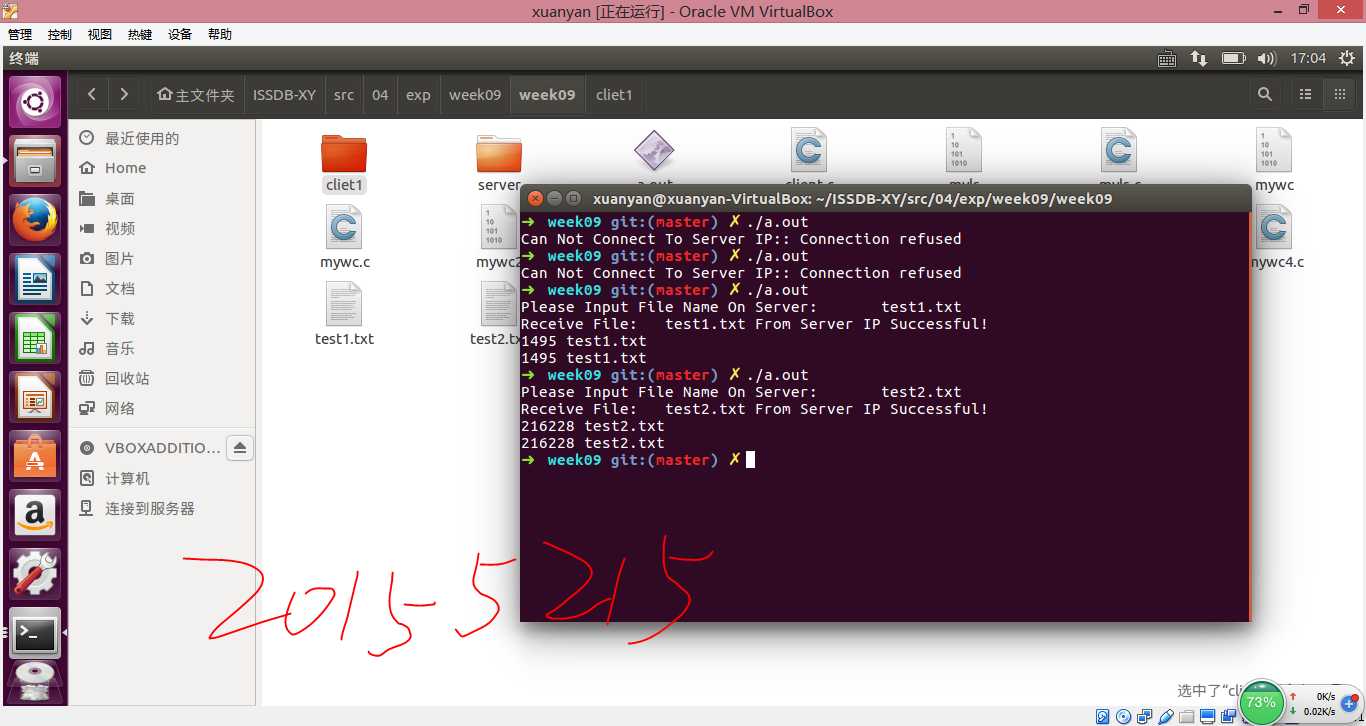The width and height of the screenshot is (1366, 726).
Task: Click the DVD disc launcher icon
Action: tap(35, 683)
